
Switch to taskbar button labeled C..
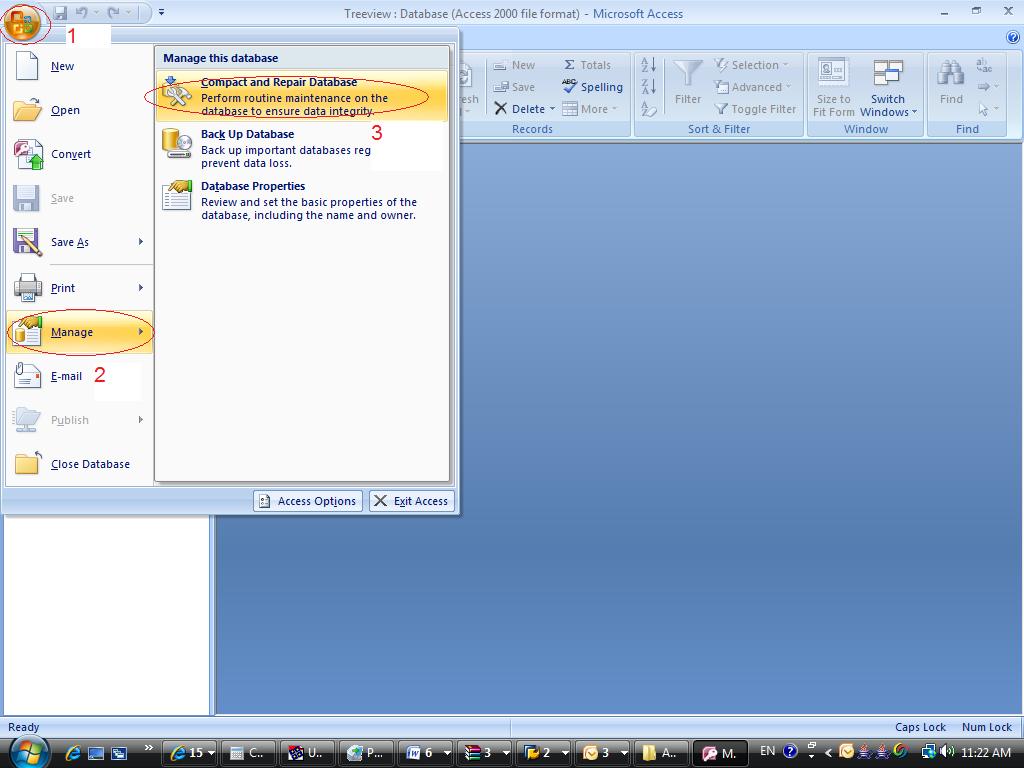[248, 753]
